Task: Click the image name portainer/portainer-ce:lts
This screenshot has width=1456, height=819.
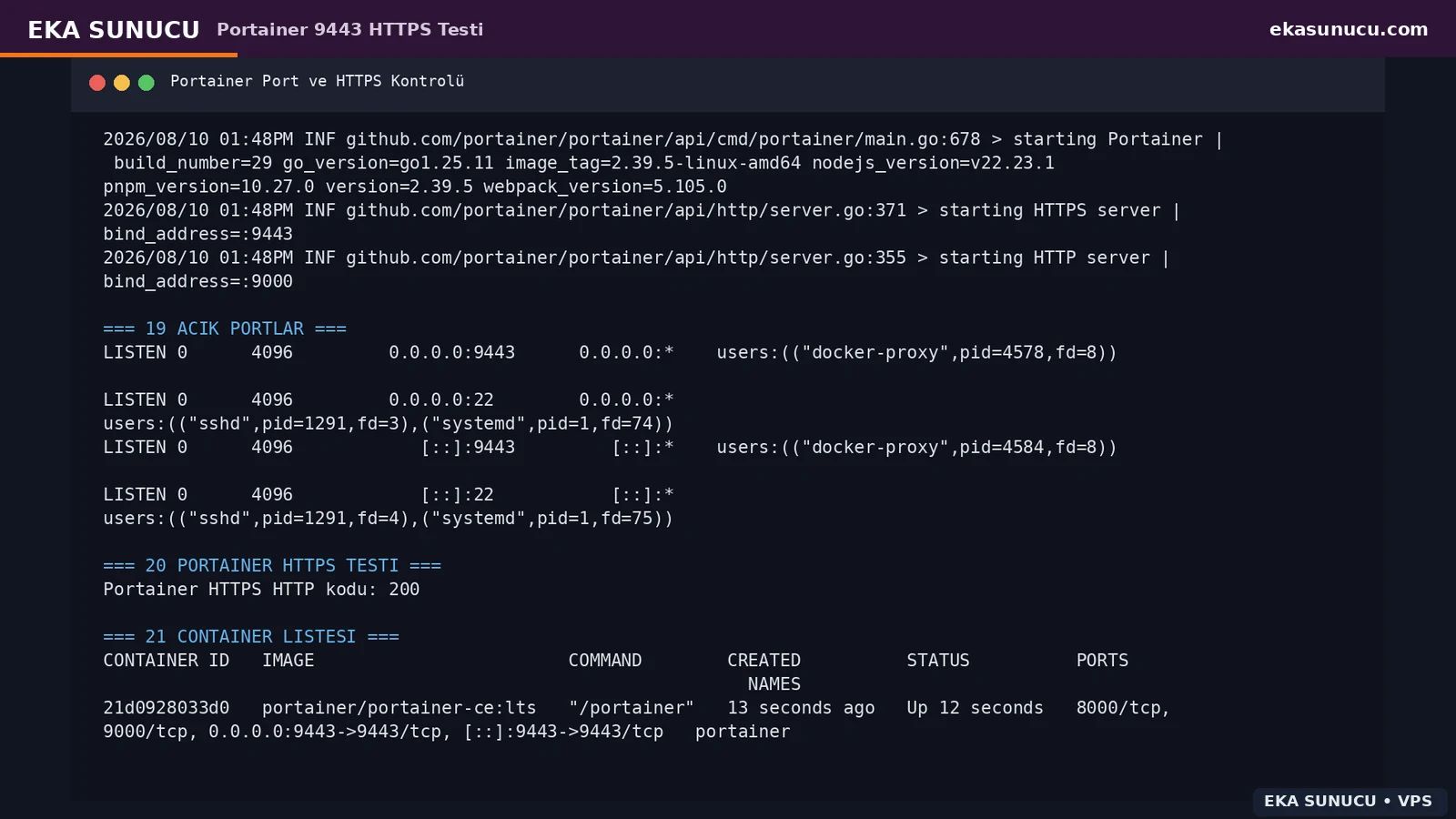Action: tap(399, 707)
